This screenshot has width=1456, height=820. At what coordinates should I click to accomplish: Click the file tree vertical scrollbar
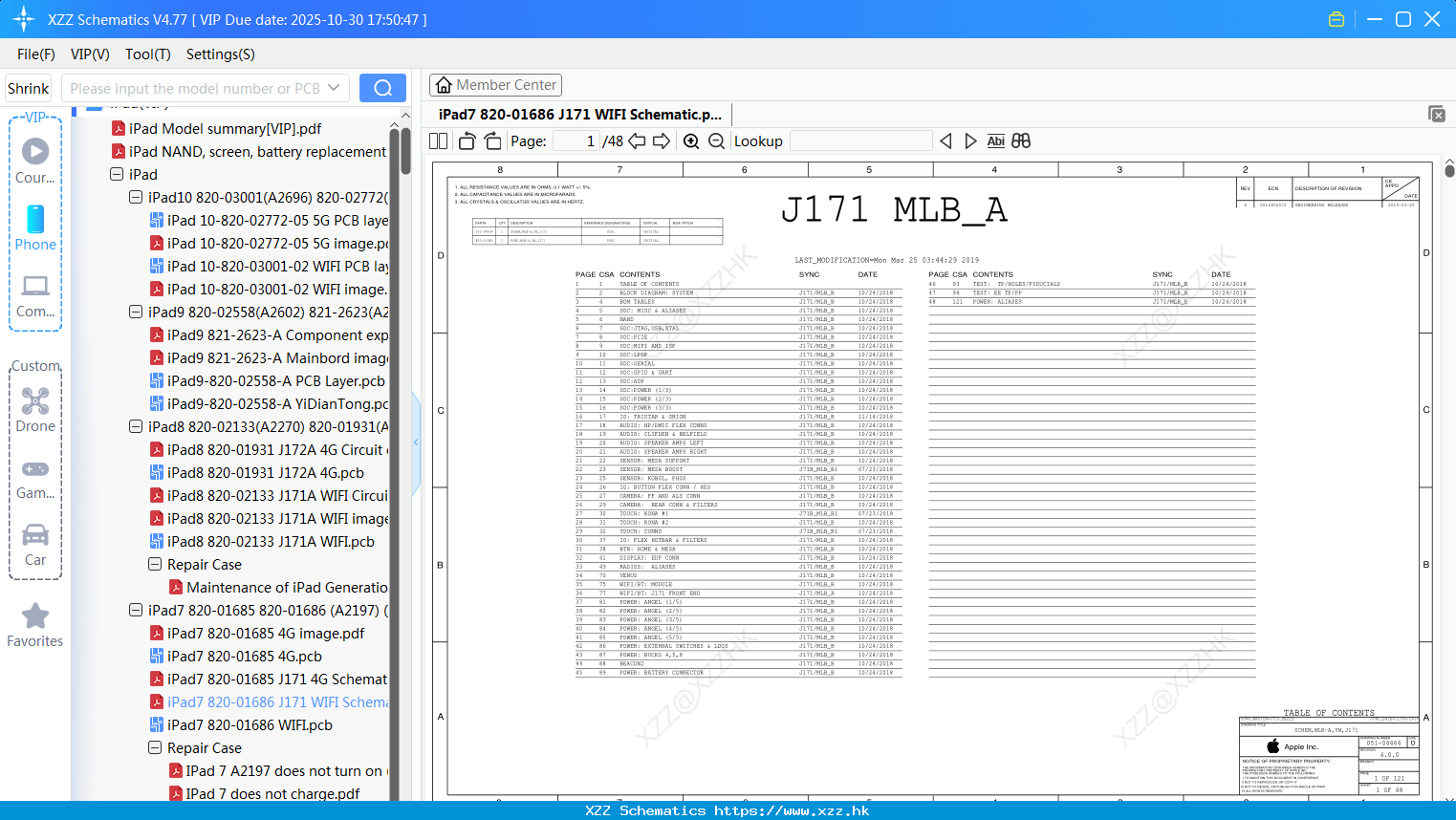click(405, 149)
